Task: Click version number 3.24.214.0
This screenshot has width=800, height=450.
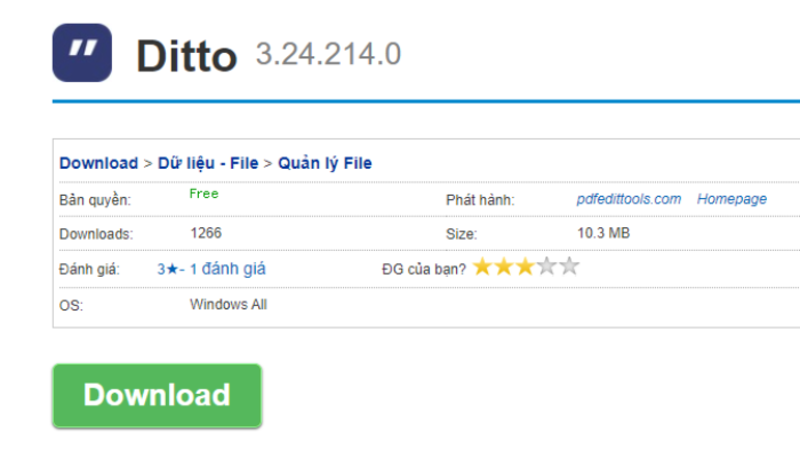Action: (x=328, y=54)
